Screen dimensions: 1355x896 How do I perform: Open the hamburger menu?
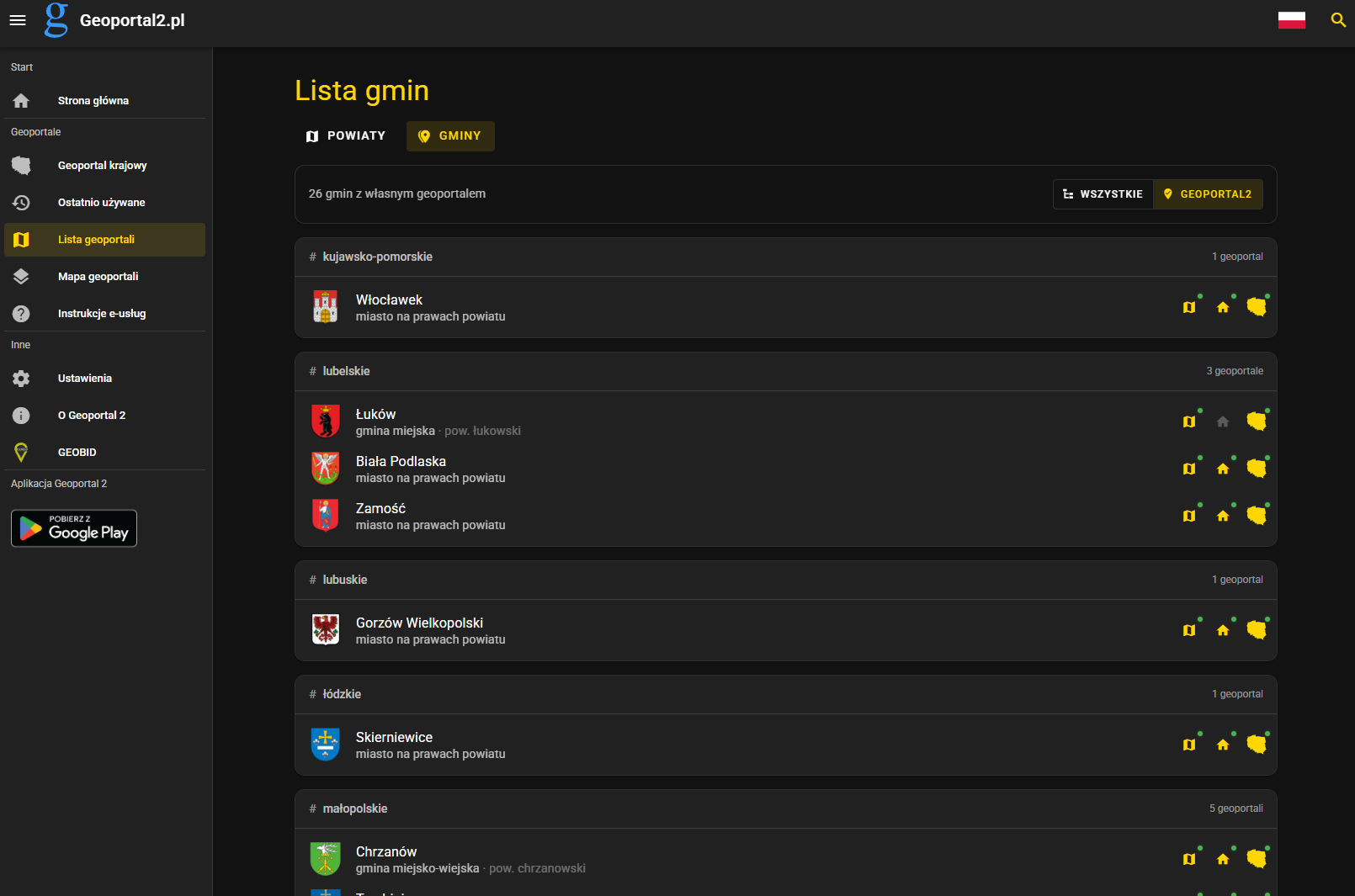(18, 20)
